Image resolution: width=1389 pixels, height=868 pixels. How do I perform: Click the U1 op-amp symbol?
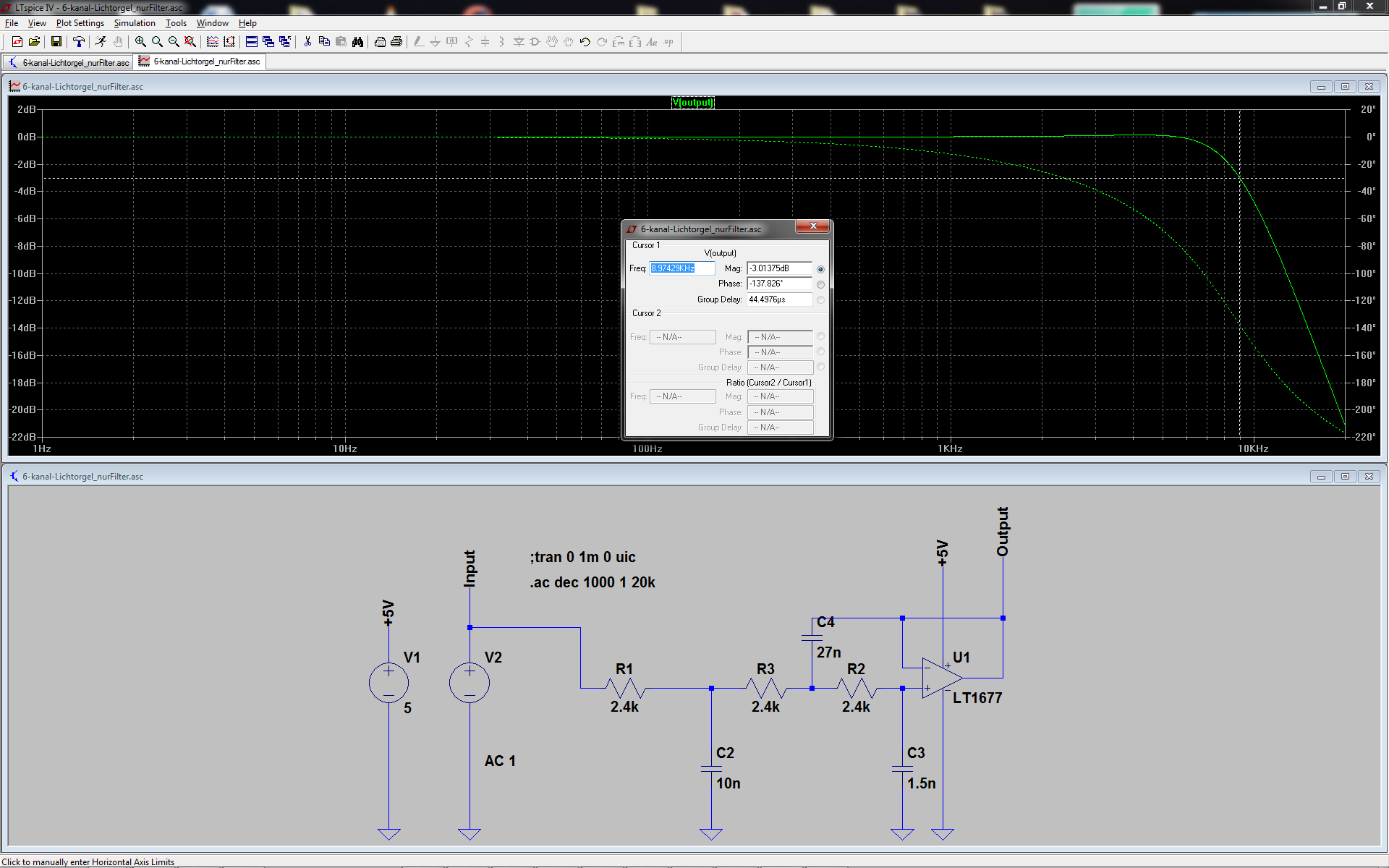click(943, 678)
